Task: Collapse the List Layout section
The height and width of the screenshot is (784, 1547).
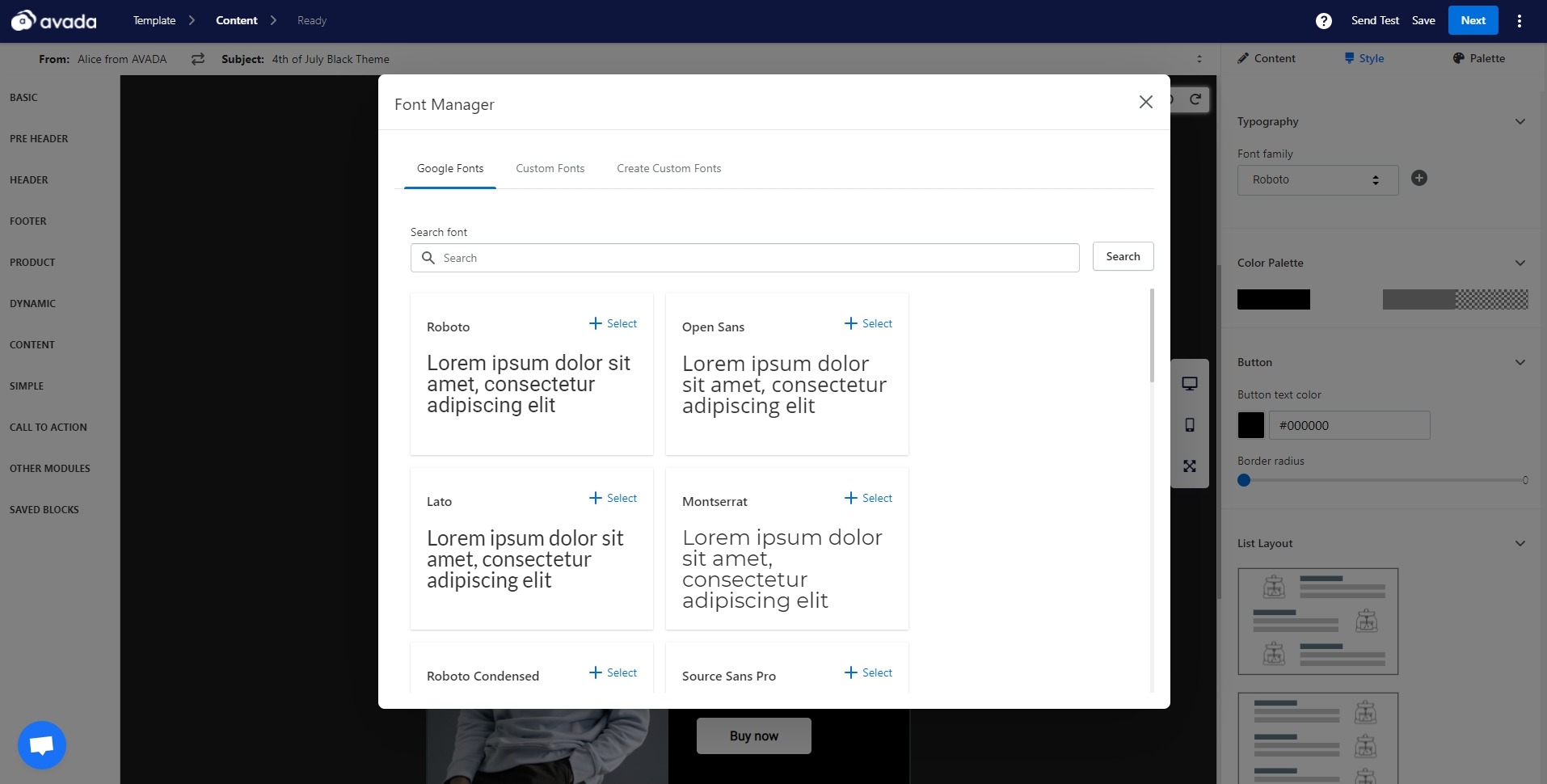Action: pyautogui.click(x=1520, y=544)
